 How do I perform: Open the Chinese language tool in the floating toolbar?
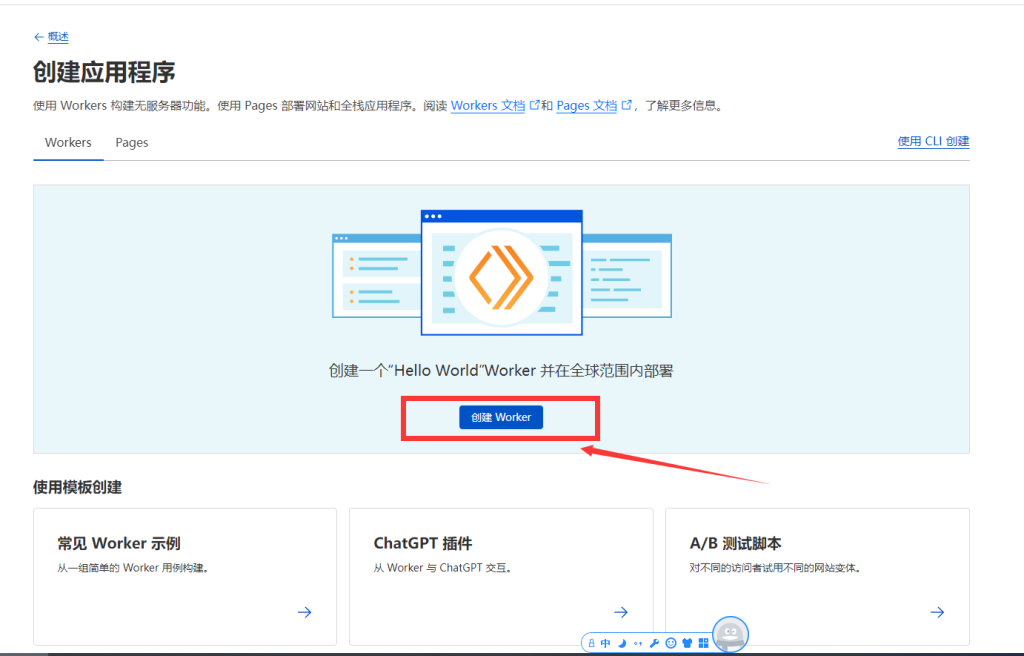605,643
